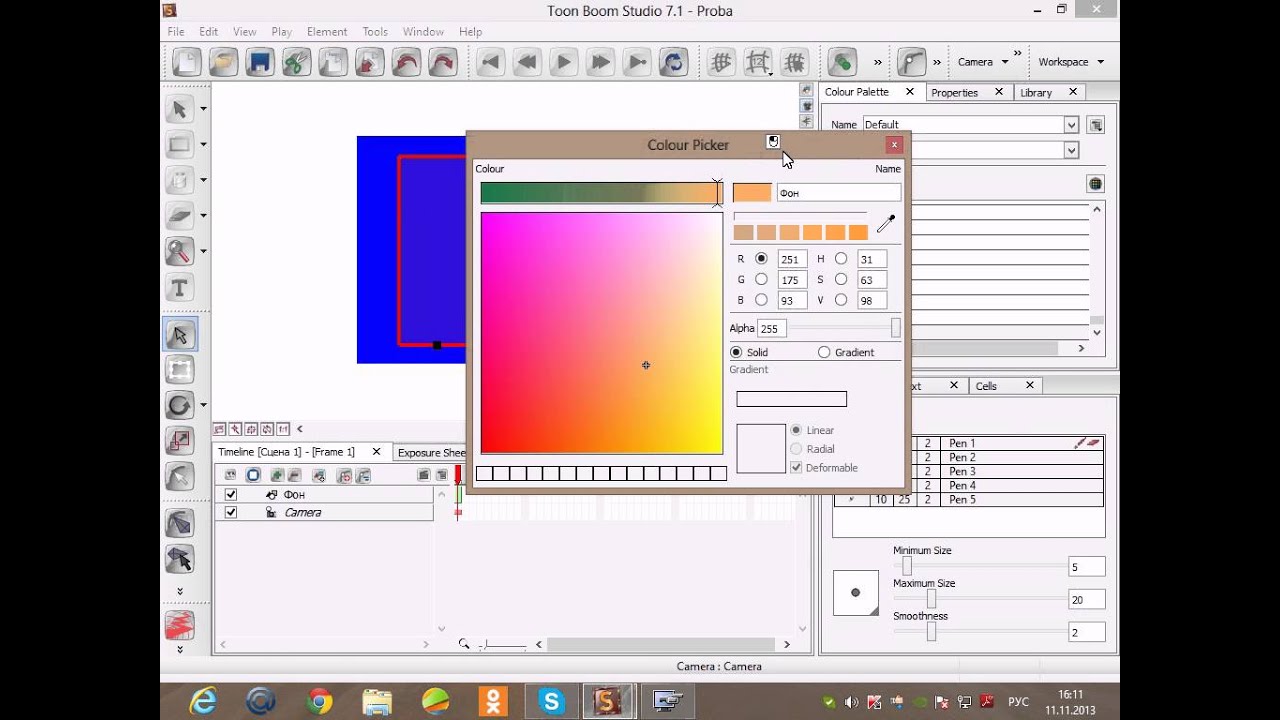Jump to the first frame
The image size is (1280, 720).
490,62
